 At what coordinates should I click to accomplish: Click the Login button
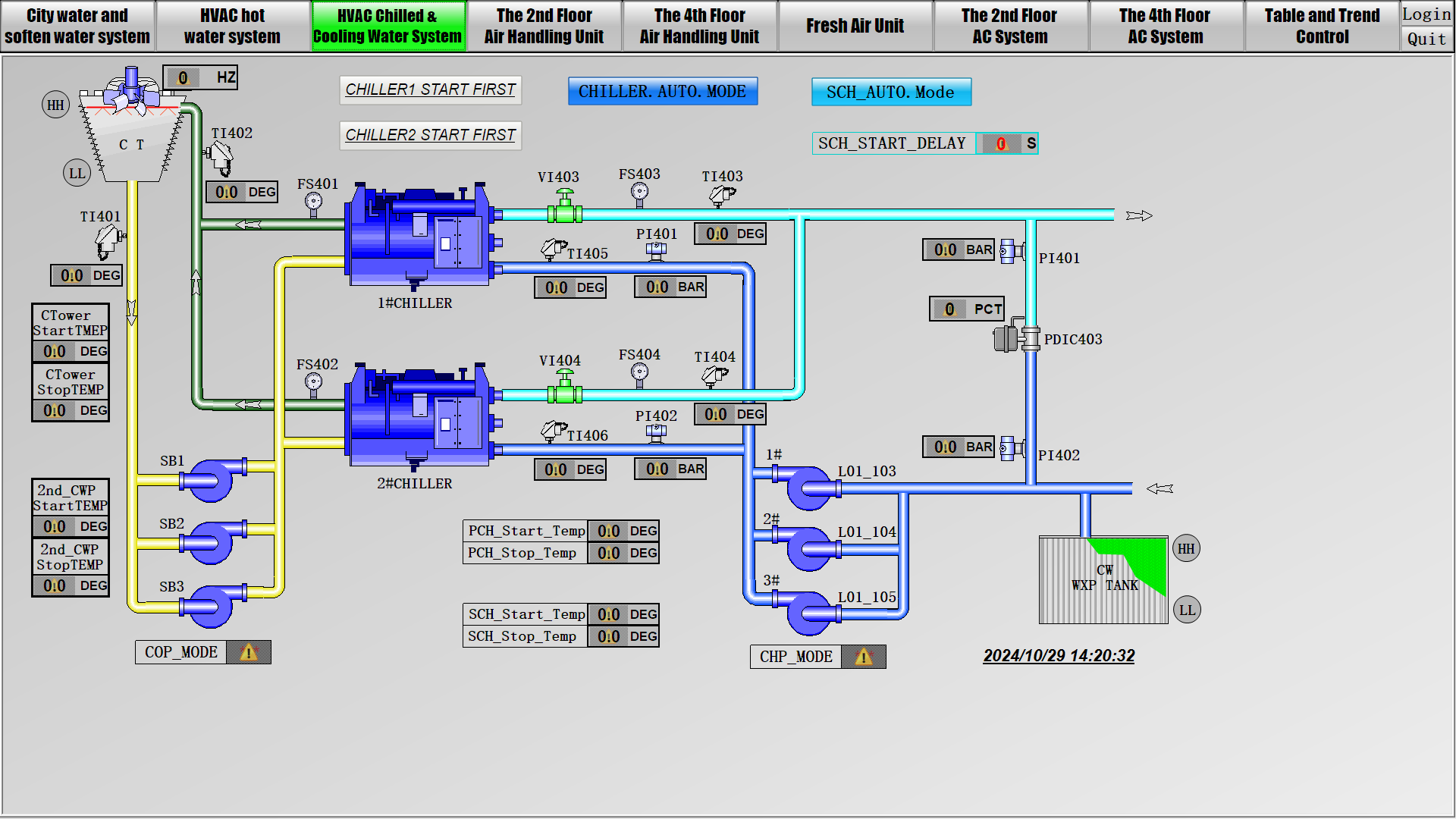[x=1426, y=14]
